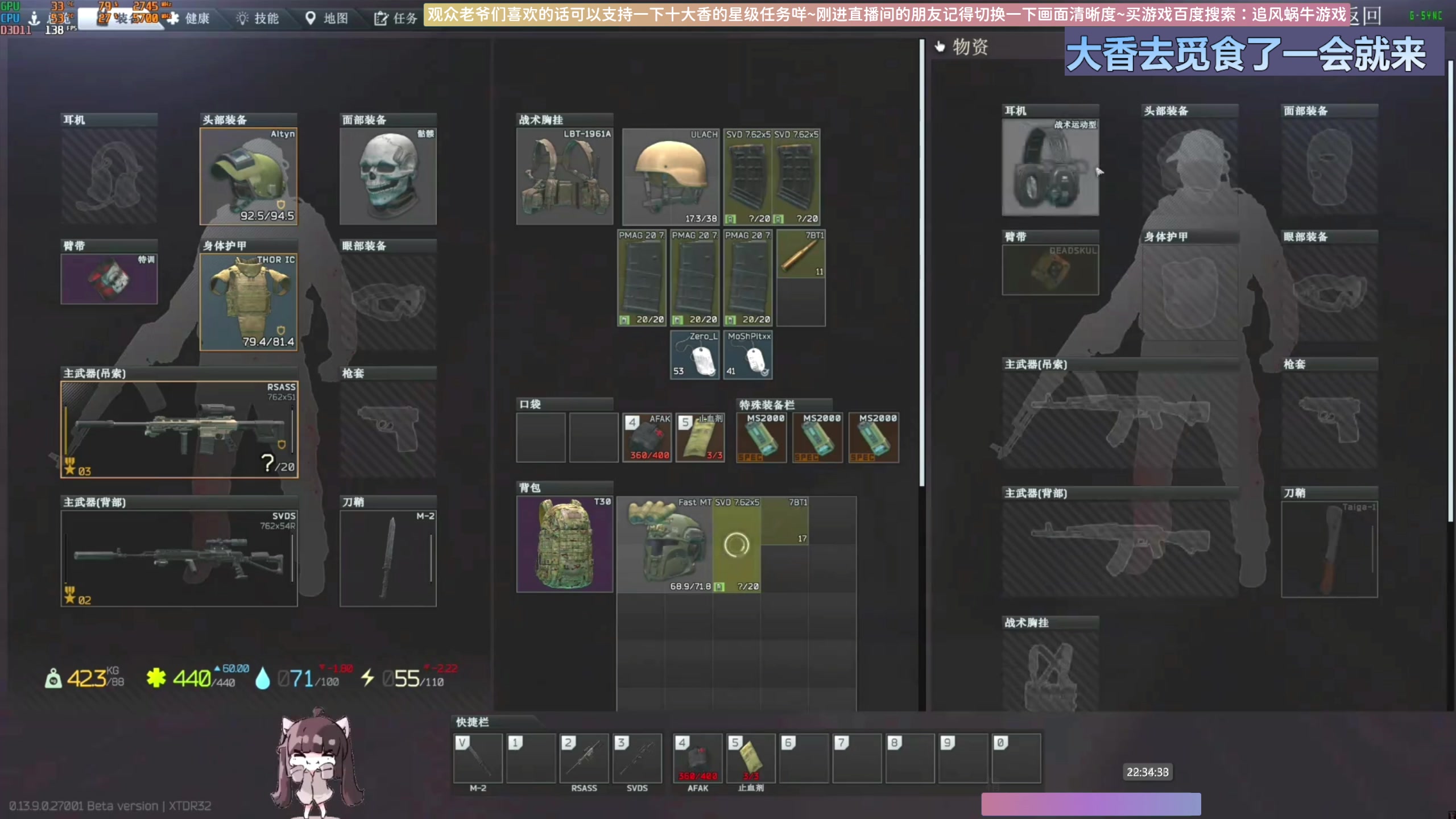Click empty quick bar slot 6
This screenshot has height=819, width=1456.
coord(804,758)
